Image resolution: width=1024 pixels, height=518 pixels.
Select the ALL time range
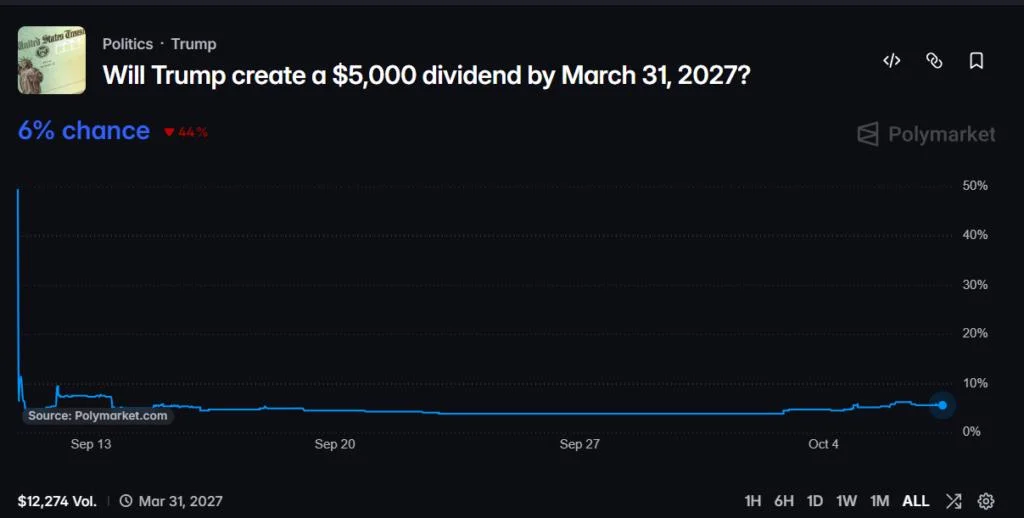tap(916, 501)
